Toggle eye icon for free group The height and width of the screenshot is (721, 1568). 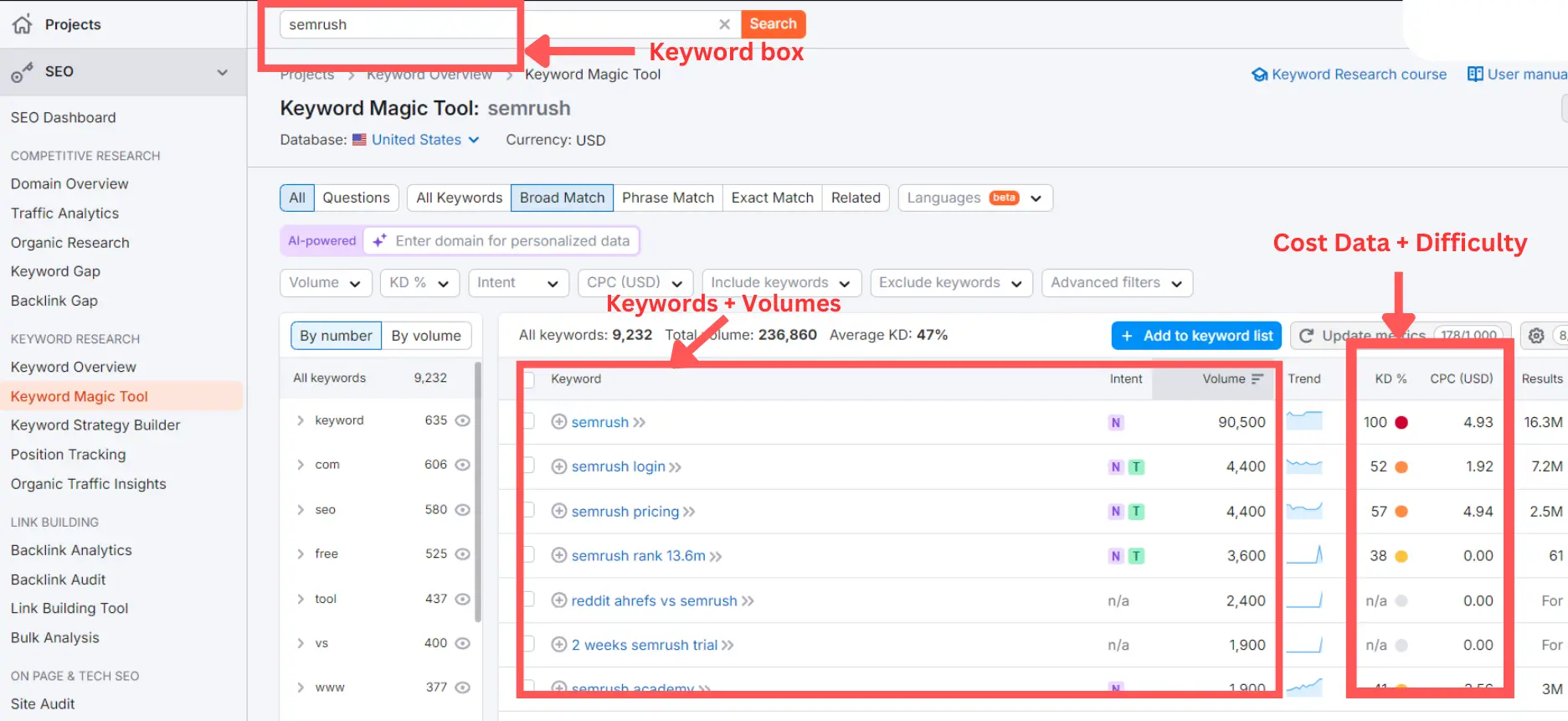pyautogui.click(x=462, y=554)
